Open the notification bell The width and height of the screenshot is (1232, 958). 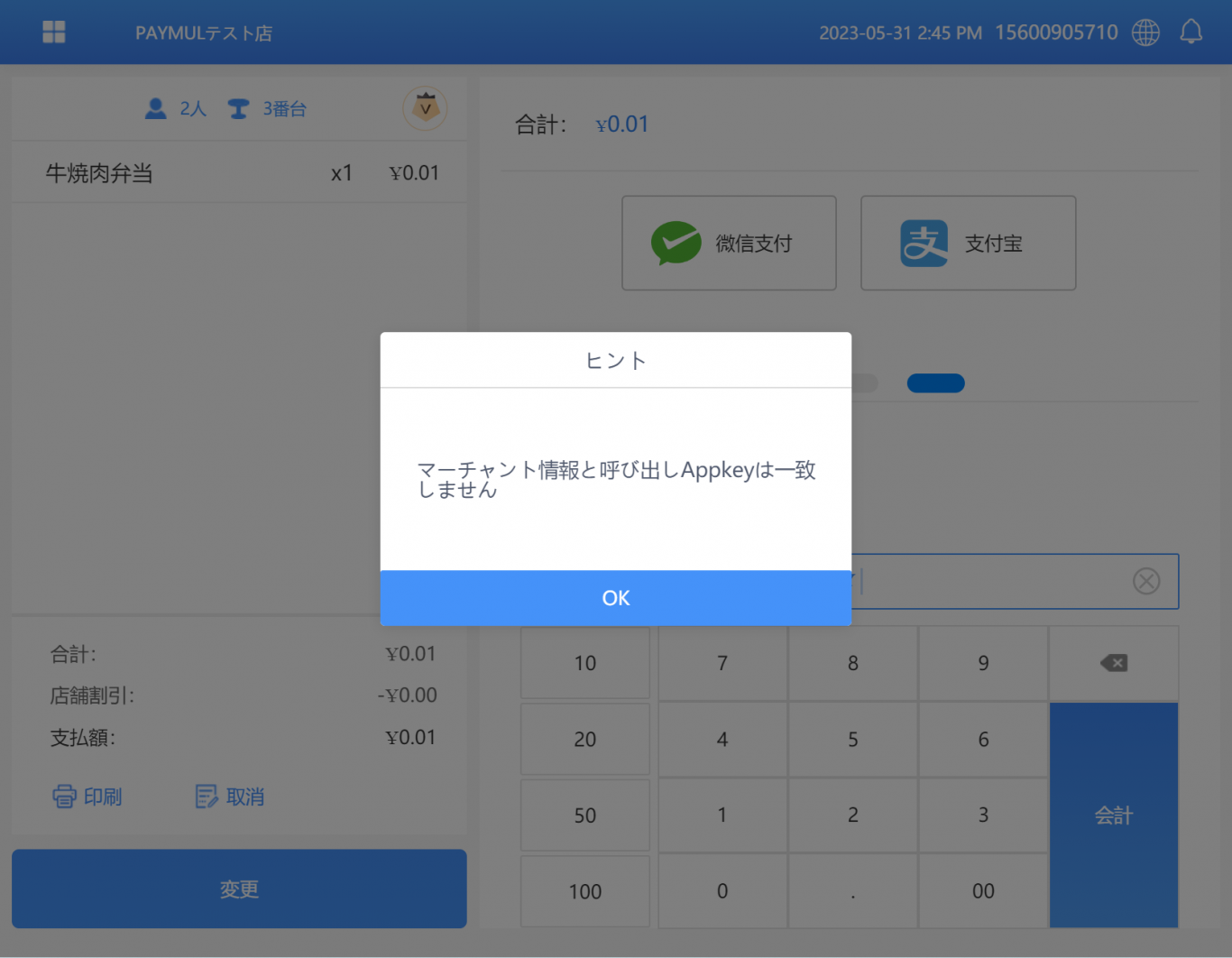coord(1191,32)
